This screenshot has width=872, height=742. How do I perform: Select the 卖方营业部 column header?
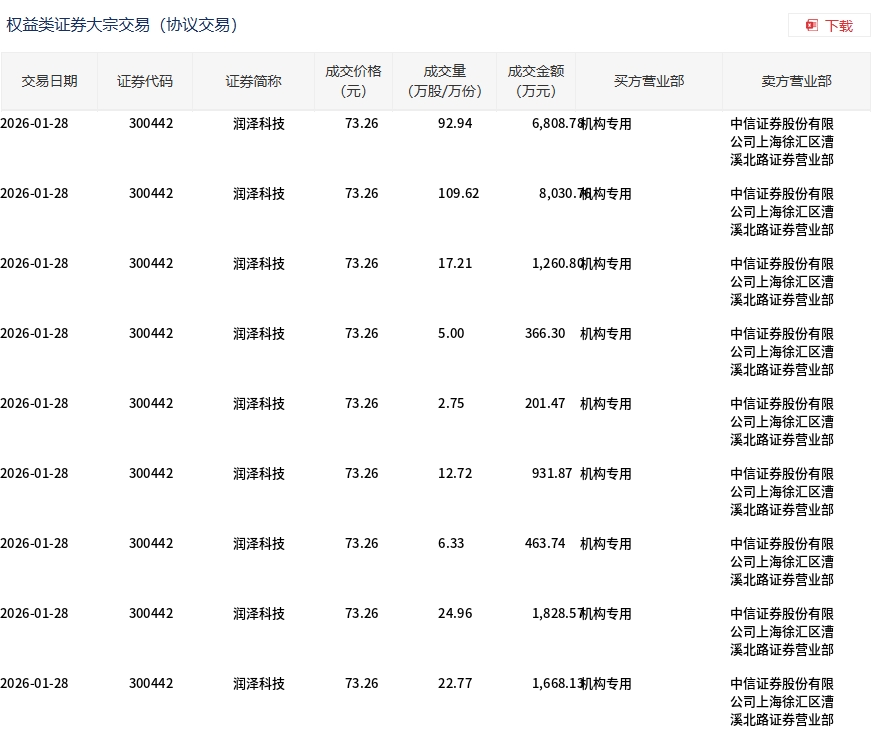click(795, 80)
